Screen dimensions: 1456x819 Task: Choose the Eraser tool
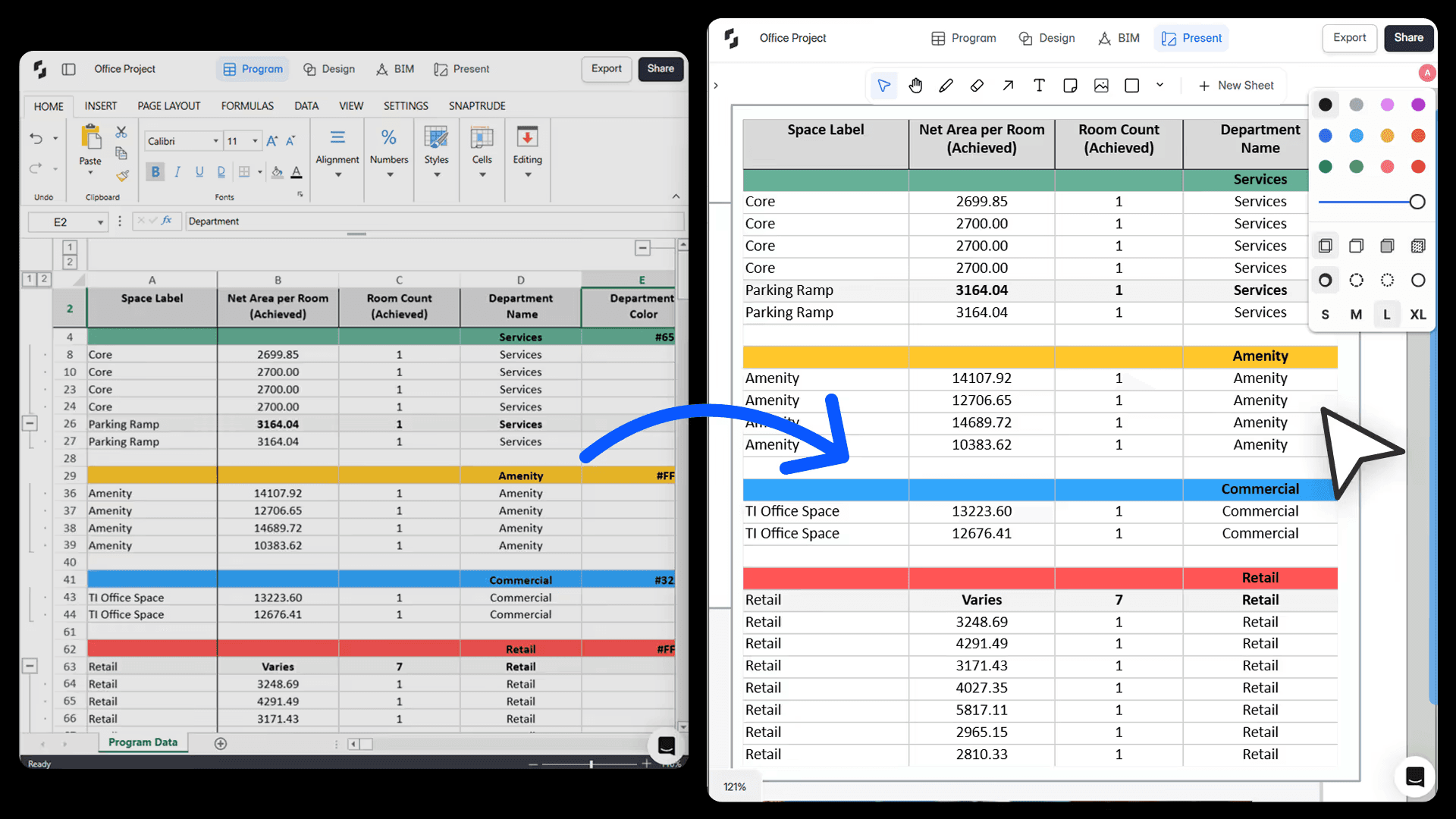(x=977, y=85)
